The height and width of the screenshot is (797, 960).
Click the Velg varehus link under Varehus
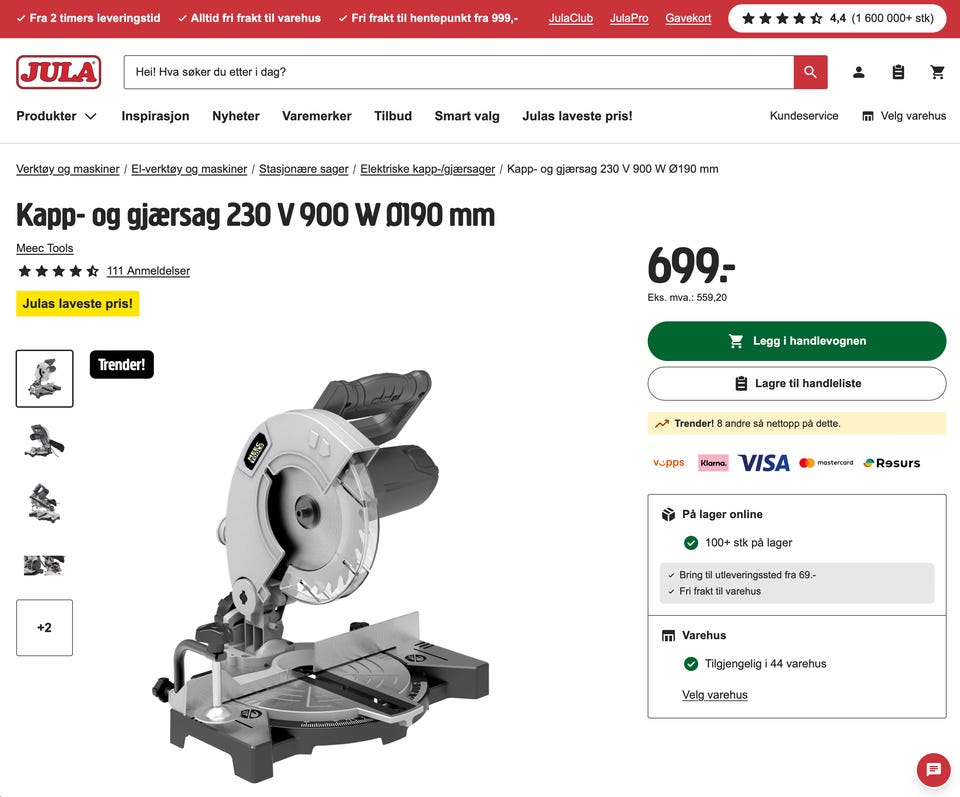(714, 695)
